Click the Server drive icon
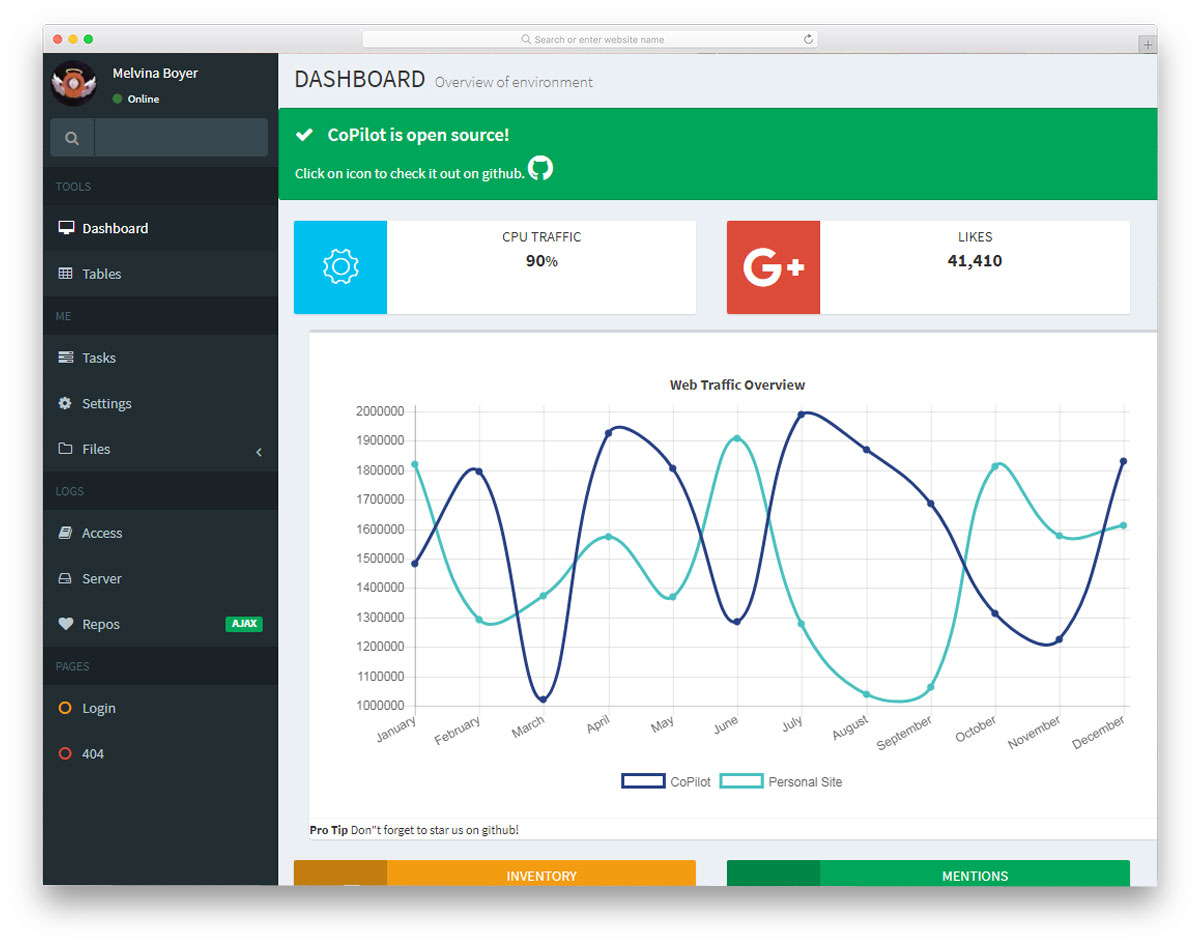Image resolution: width=1200 pixels, height=946 pixels. point(66,578)
